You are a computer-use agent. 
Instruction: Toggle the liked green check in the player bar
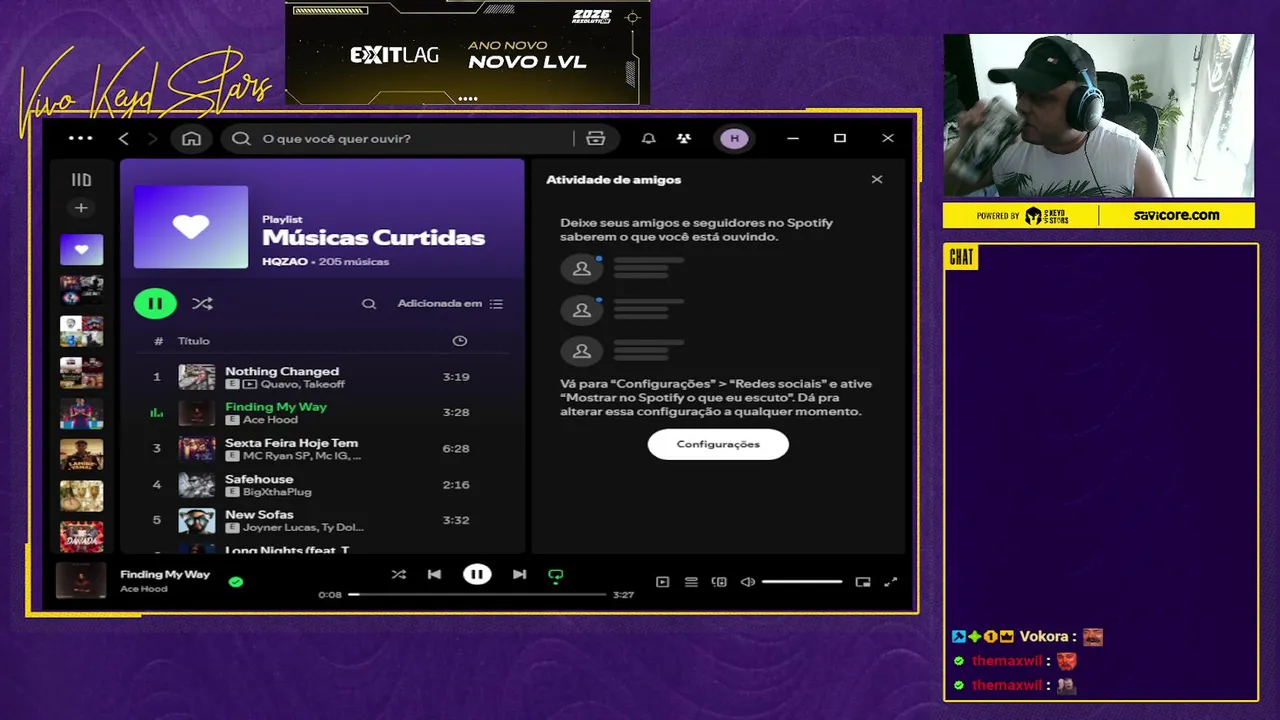click(236, 581)
